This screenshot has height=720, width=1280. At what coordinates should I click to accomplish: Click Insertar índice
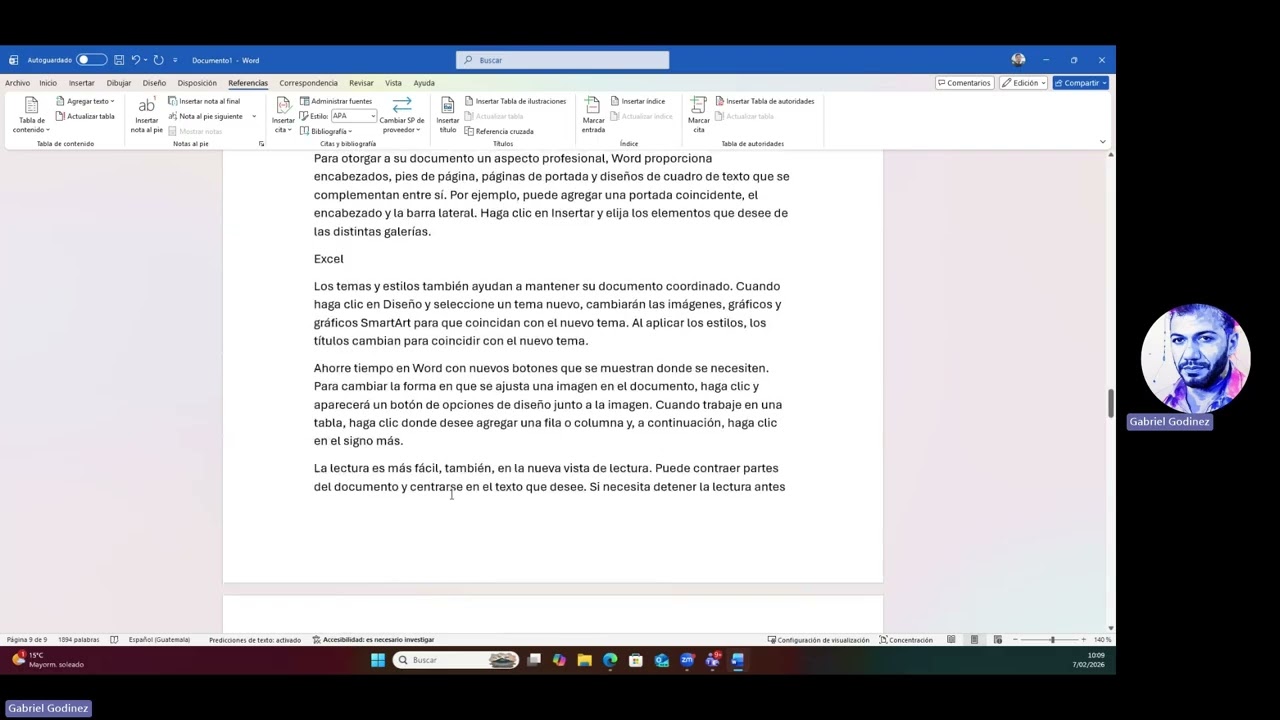click(637, 101)
